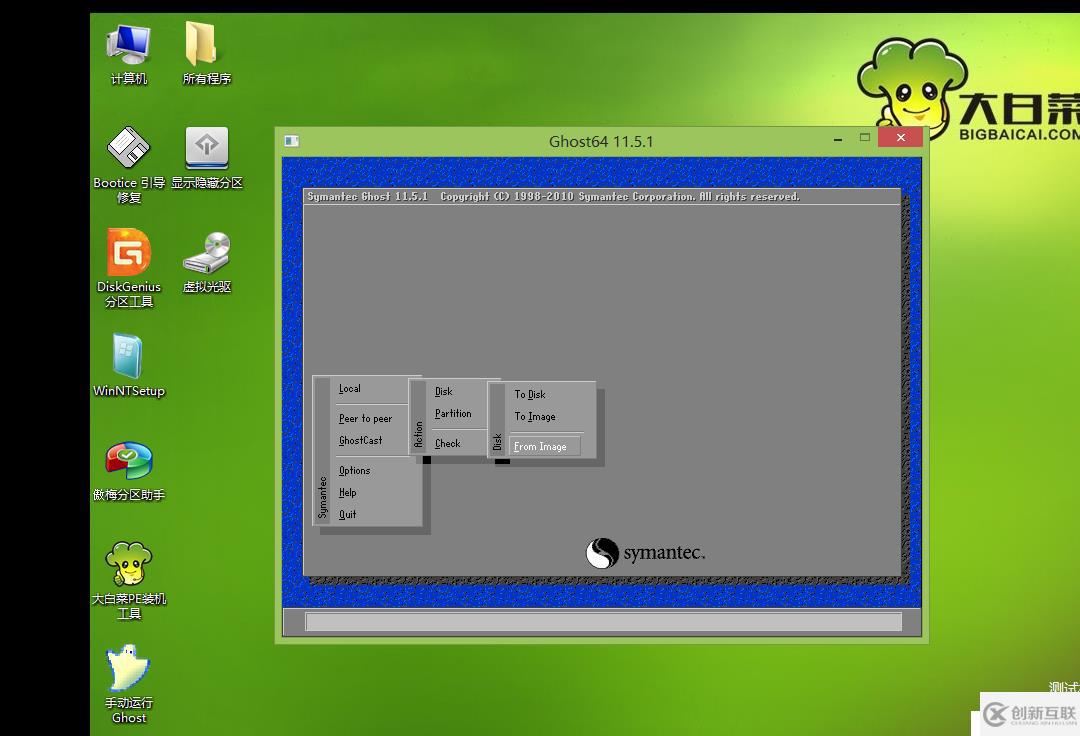This screenshot has width=1080, height=736.
Task: Open the 虚拟光驱 desktop icon
Action: pyautogui.click(x=207, y=263)
